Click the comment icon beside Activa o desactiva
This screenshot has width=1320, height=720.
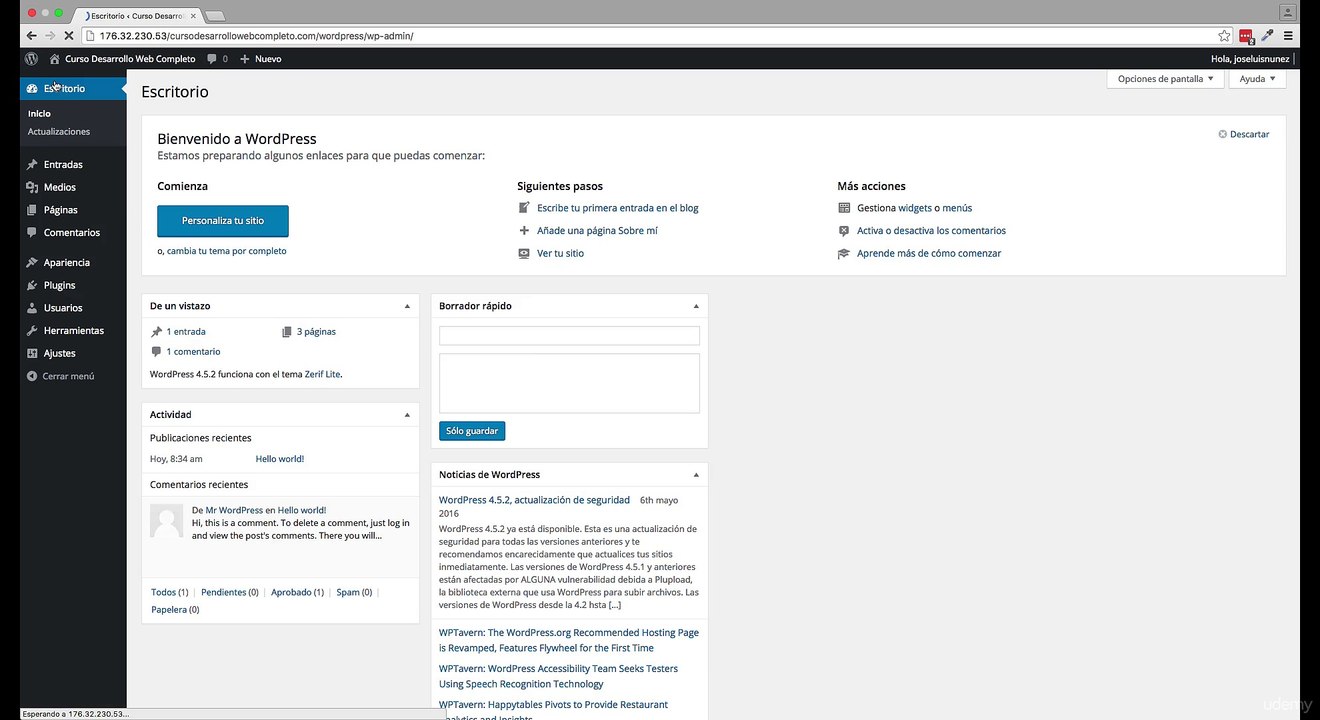pyautogui.click(x=844, y=231)
